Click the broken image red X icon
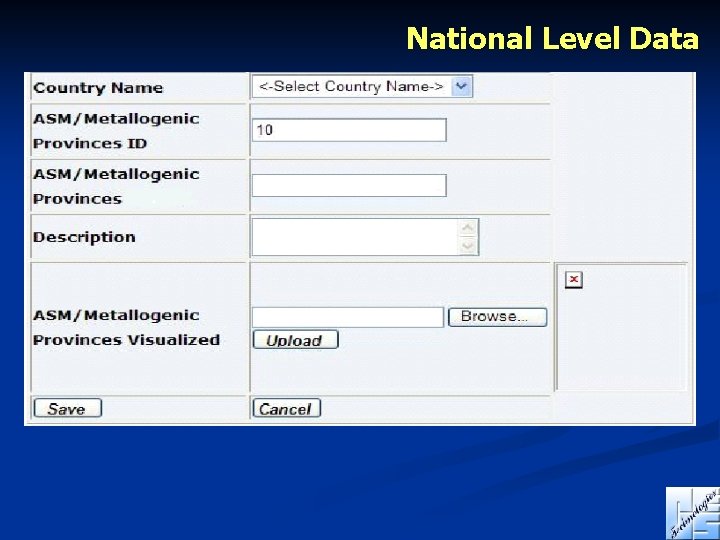The width and height of the screenshot is (720, 540). pyautogui.click(x=574, y=280)
